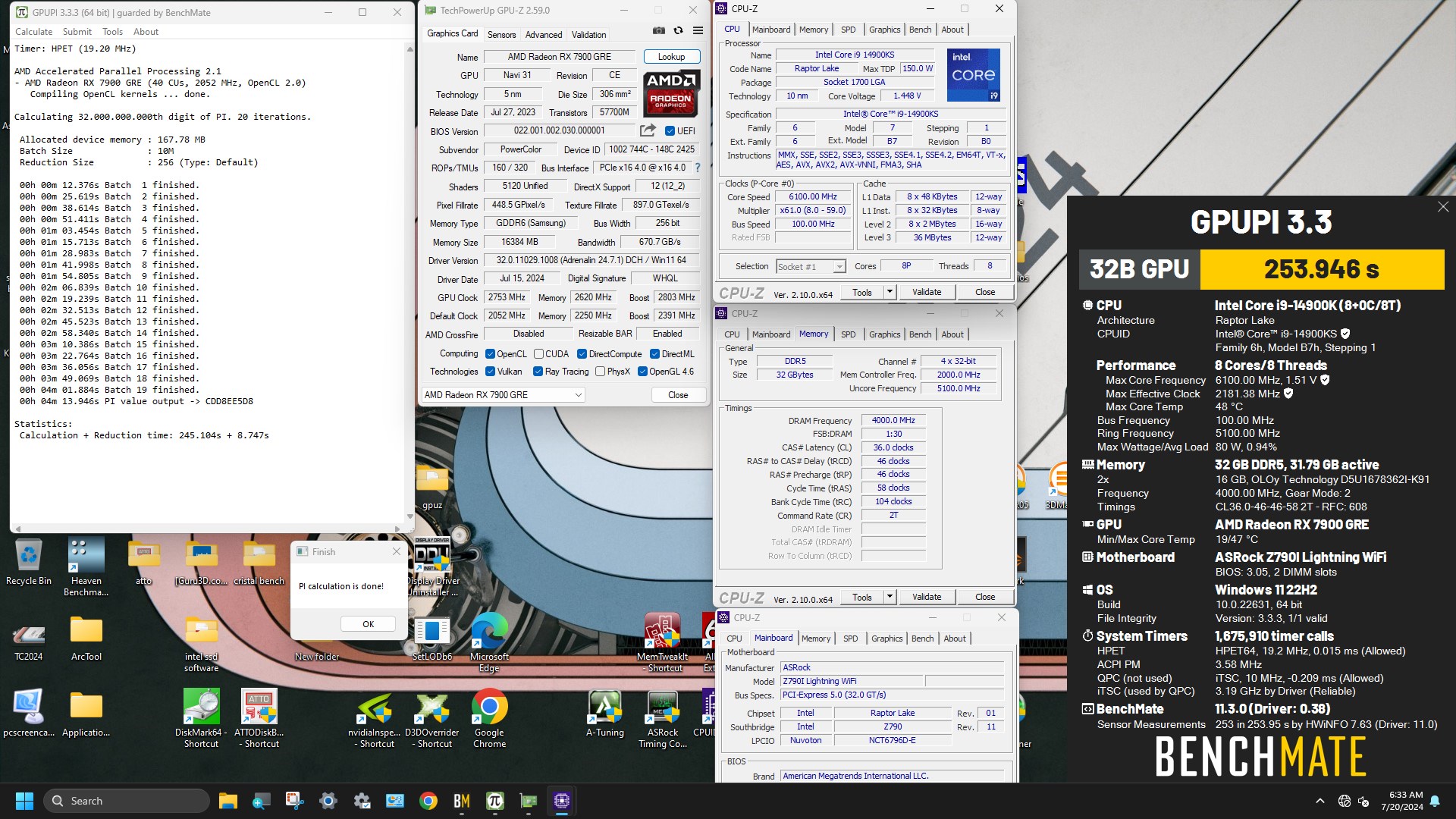The width and height of the screenshot is (1456, 819).
Task: Toggle the DirectML checkbox
Action: [654, 354]
